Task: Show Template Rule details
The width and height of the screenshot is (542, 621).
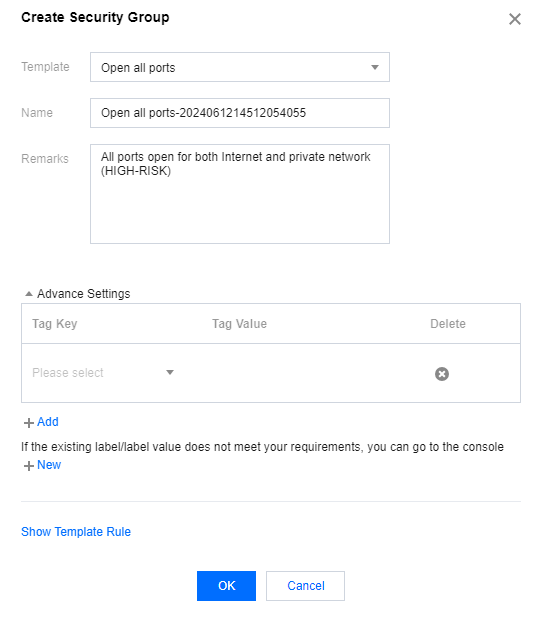Action: pyautogui.click(x=76, y=531)
